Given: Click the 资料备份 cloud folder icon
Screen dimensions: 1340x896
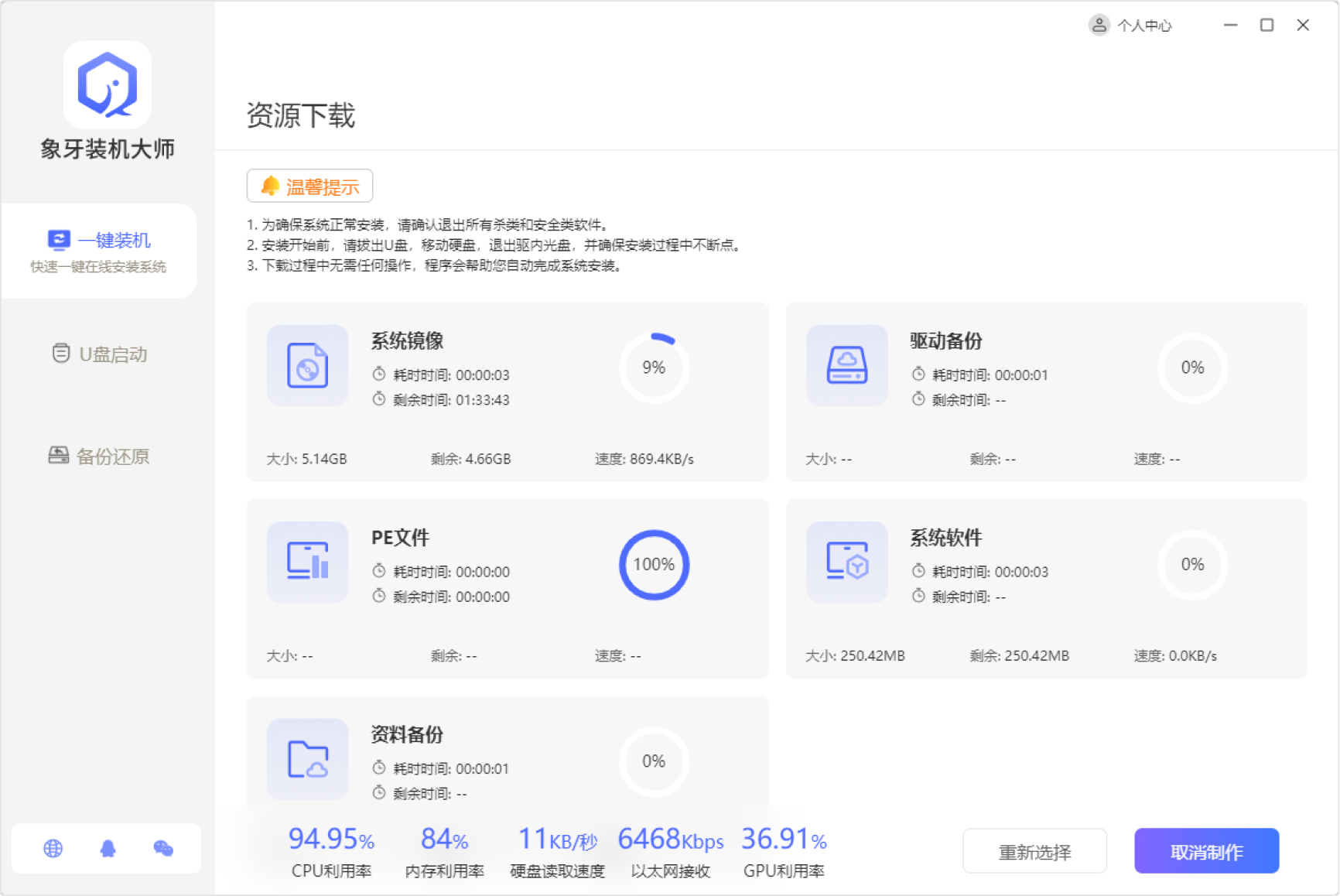Looking at the screenshot, I should pyautogui.click(x=307, y=759).
